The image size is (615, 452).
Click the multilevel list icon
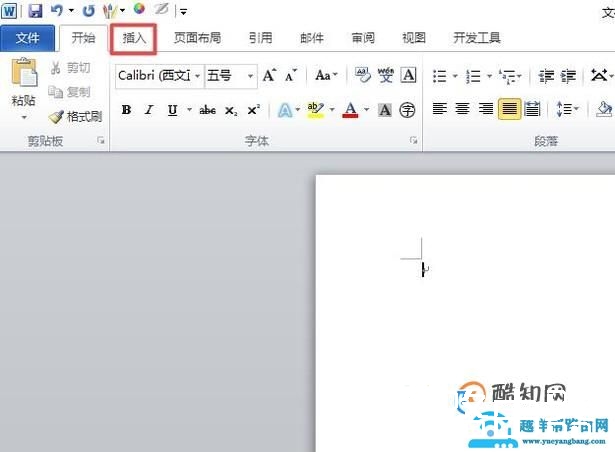[508, 76]
